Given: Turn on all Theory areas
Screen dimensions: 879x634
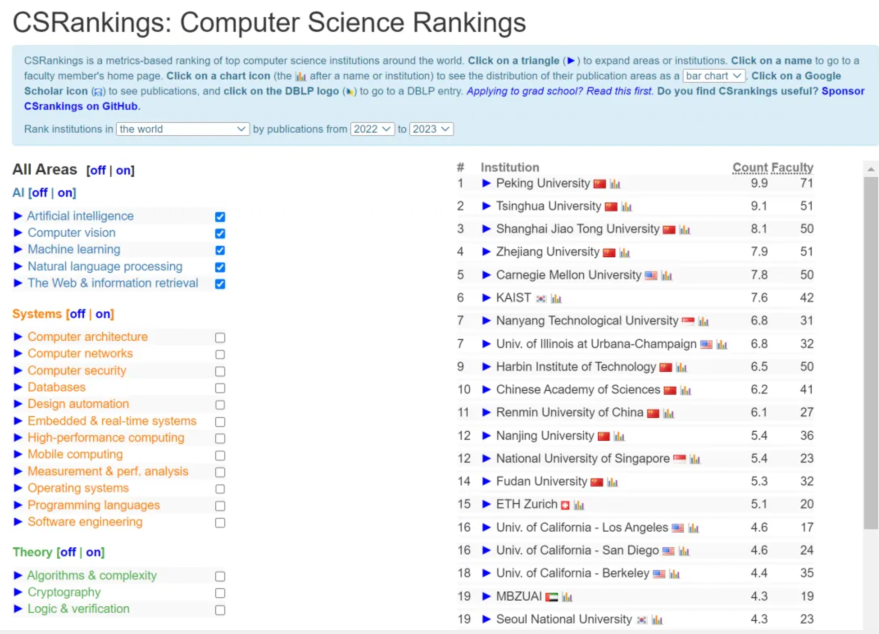Looking at the screenshot, I should coord(94,552).
